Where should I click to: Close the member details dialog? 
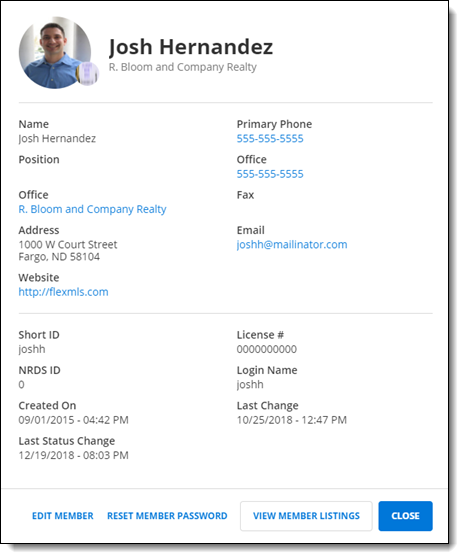[406, 516]
